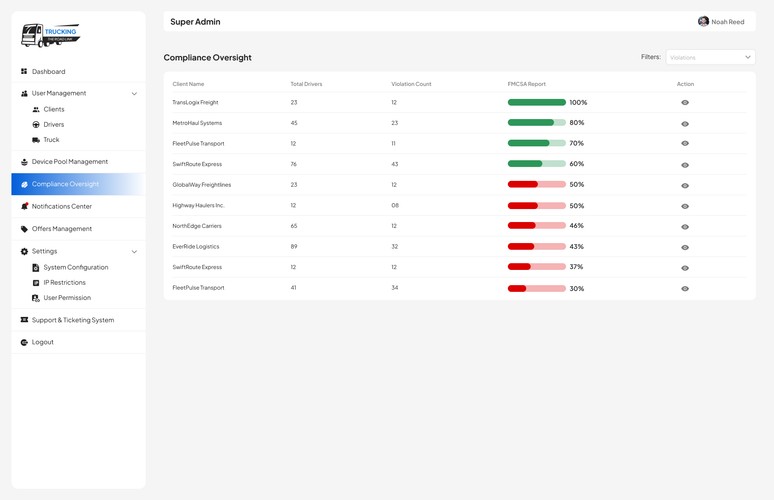Open GlobalWay Freightlines view eye icon
The image size is (774, 500).
coord(685,186)
